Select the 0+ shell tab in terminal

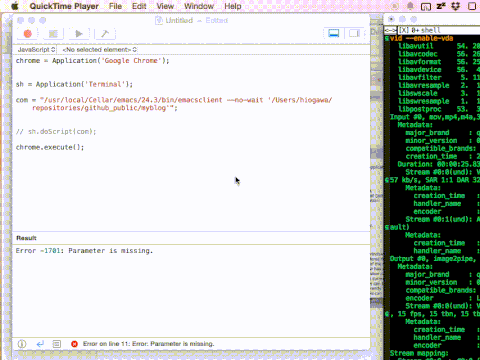419,30
